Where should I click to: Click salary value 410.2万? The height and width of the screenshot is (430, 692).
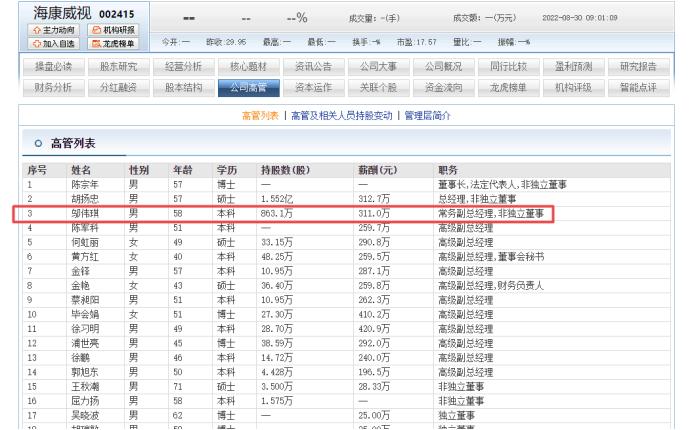coord(374,315)
